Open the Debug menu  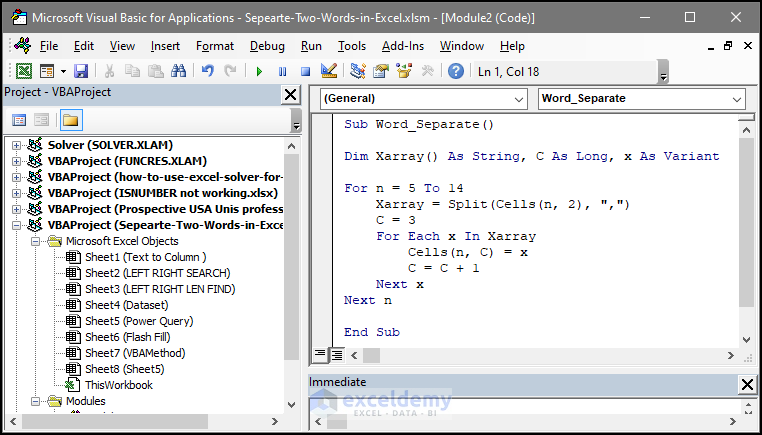pyautogui.click(x=267, y=46)
